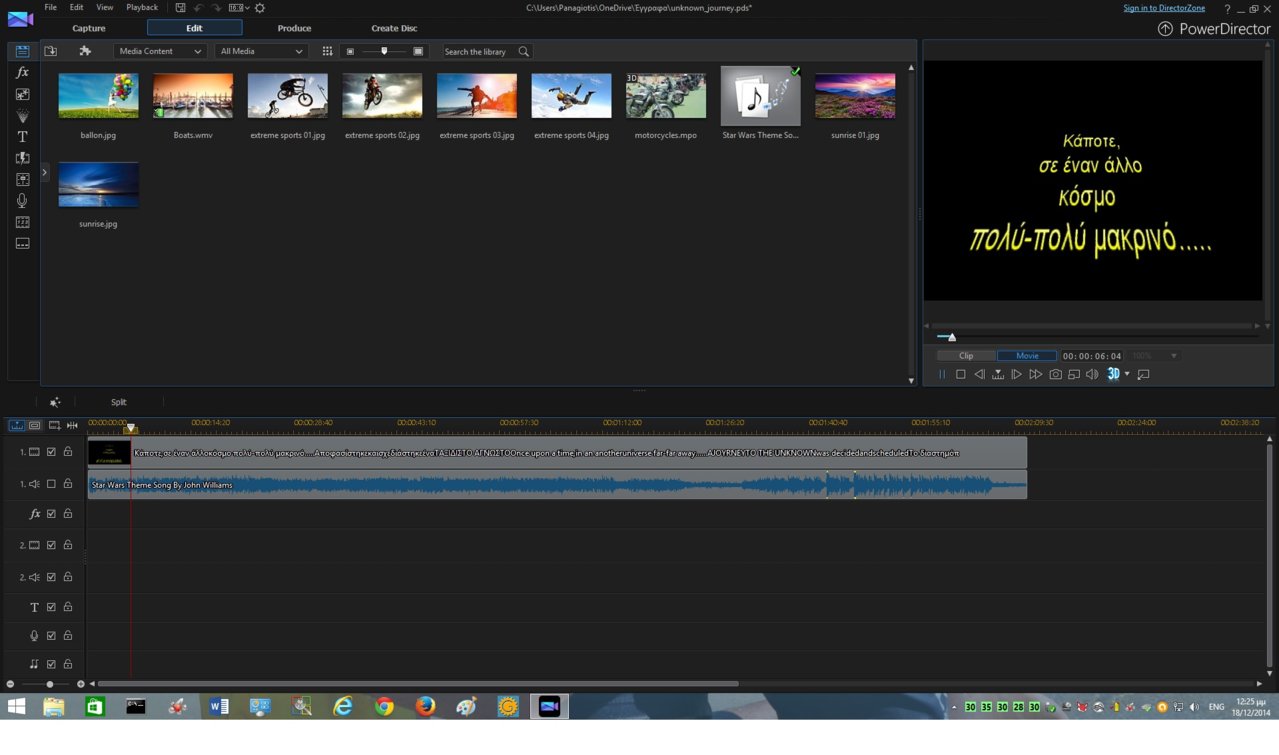The image size is (1279, 755).
Task: Lock video track 1 with padlock icon
Action: pos(68,452)
